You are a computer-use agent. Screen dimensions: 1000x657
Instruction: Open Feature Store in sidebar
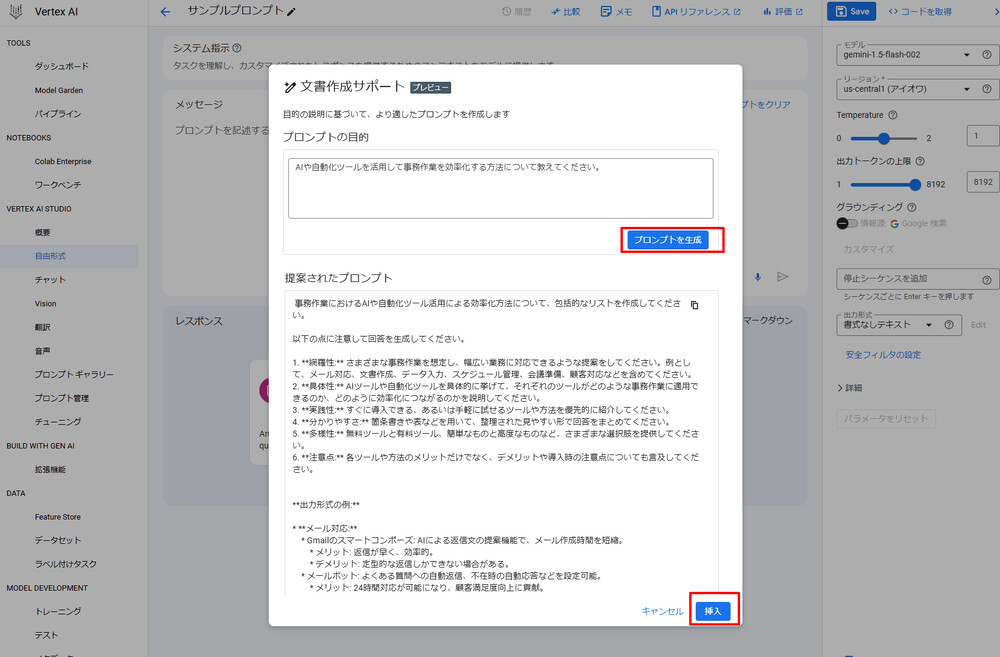tap(57, 517)
